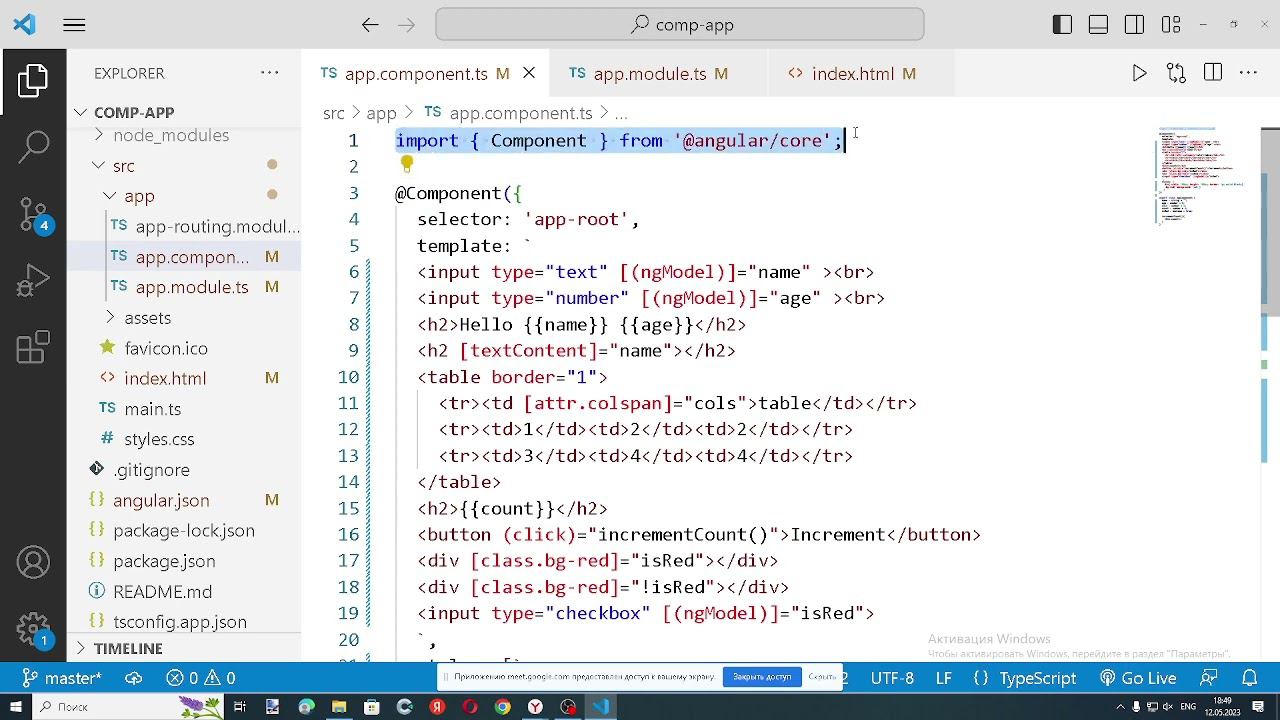Close the app.component.ts tab

point(529,73)
